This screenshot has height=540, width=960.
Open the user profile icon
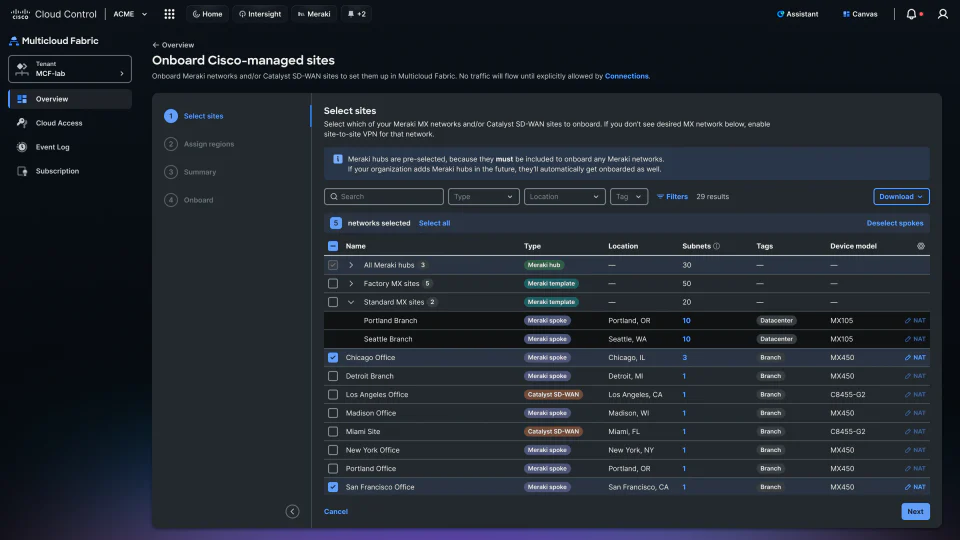[943, 14]
